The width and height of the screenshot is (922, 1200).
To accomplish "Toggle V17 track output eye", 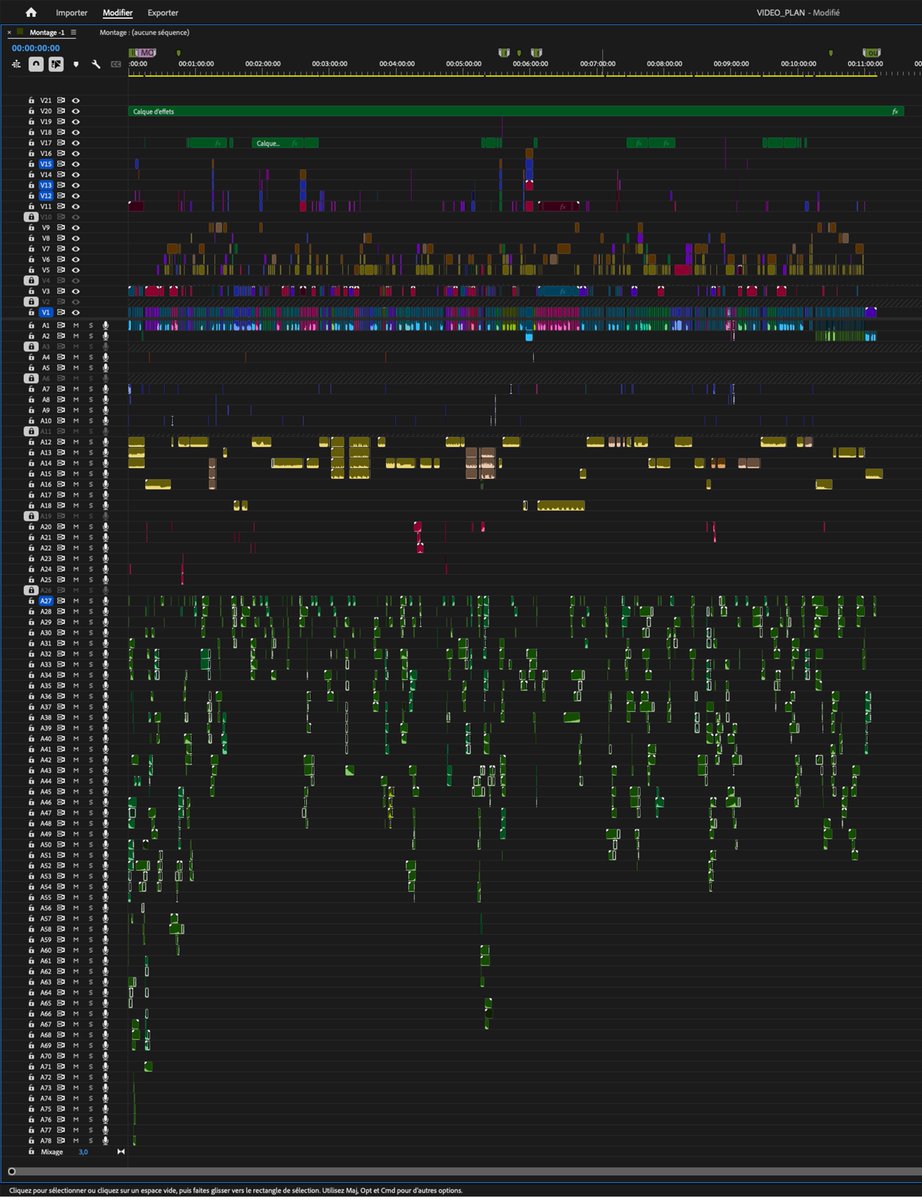I will pos(75,143).
